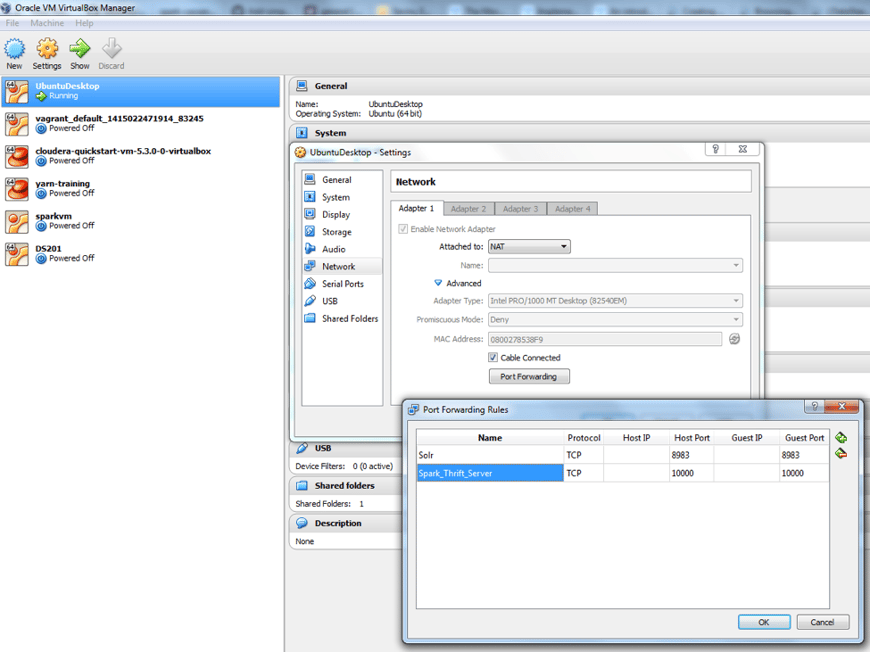Open the Settings gear toolbar icon
Screen dimensions: 870x652
tap(47, 49)
